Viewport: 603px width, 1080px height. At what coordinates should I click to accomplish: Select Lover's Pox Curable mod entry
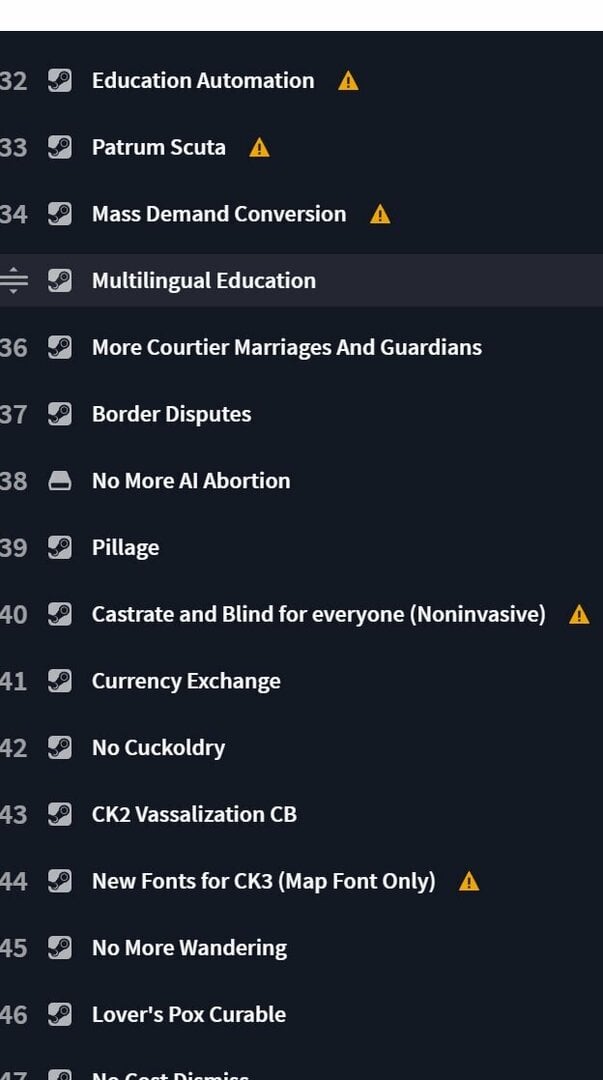301,1015
